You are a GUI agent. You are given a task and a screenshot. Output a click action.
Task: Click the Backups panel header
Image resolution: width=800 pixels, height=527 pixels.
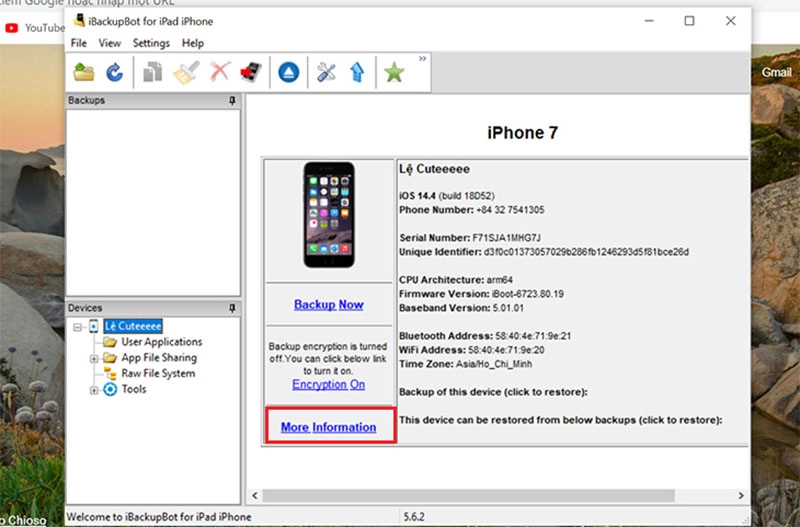pyautogui.click(x=153, y=101)
